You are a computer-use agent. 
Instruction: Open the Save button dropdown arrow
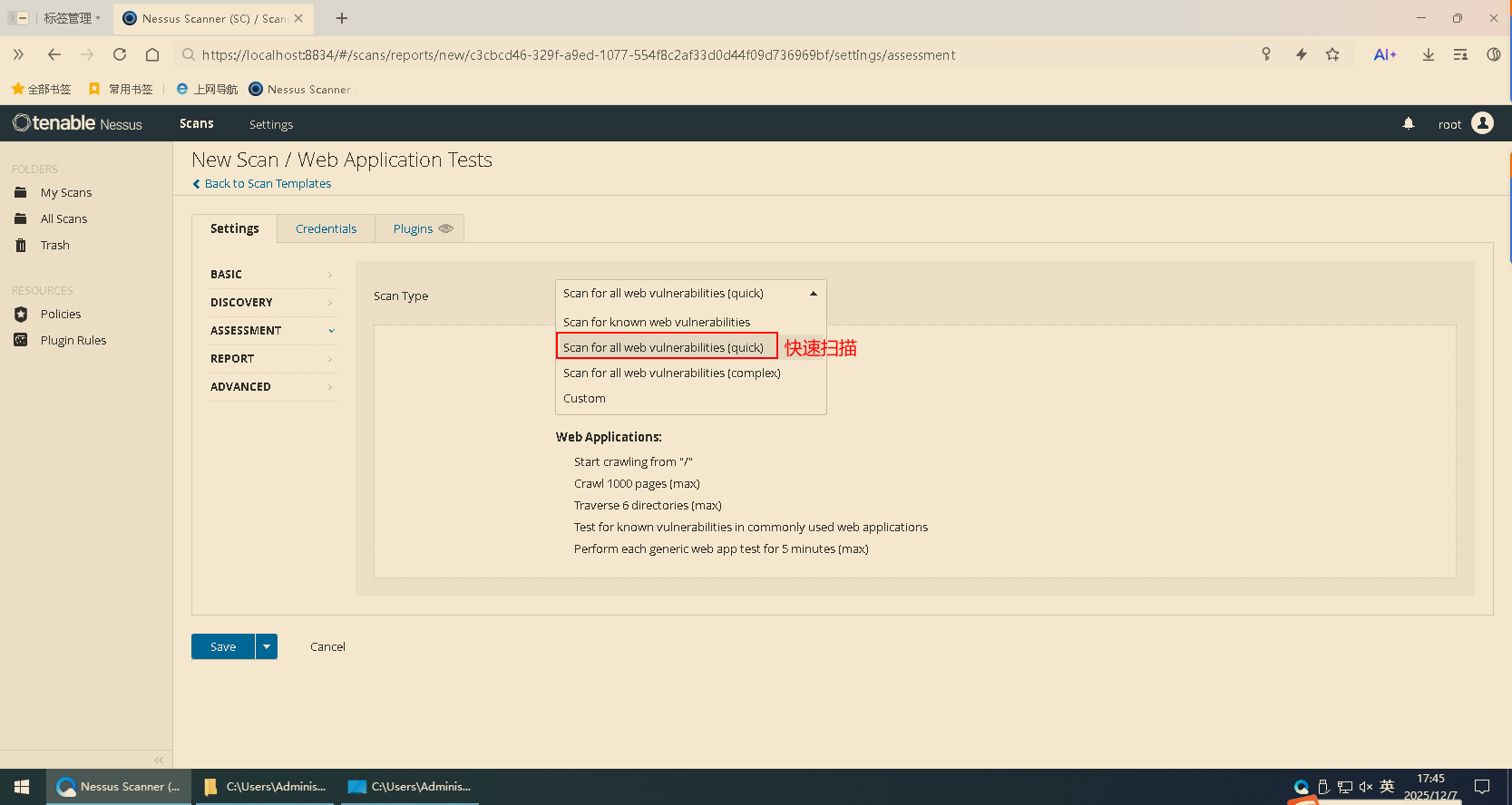(x=267, y=646)
